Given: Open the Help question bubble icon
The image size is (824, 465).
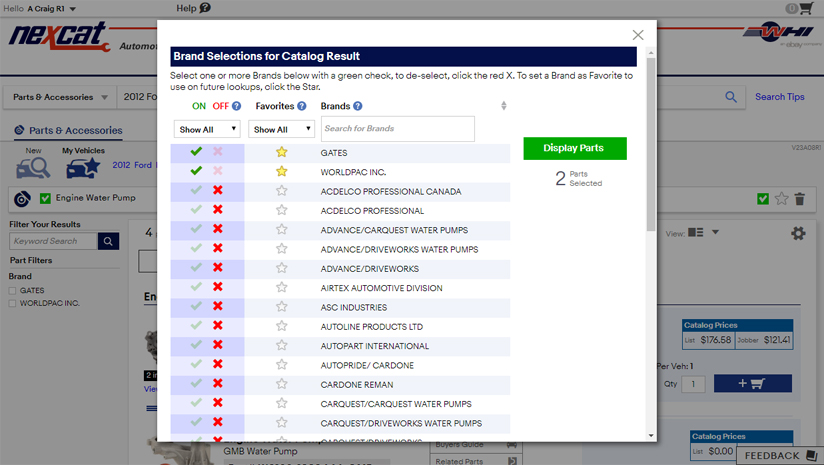Looking at the screenshot, I should tap(205, 8).
